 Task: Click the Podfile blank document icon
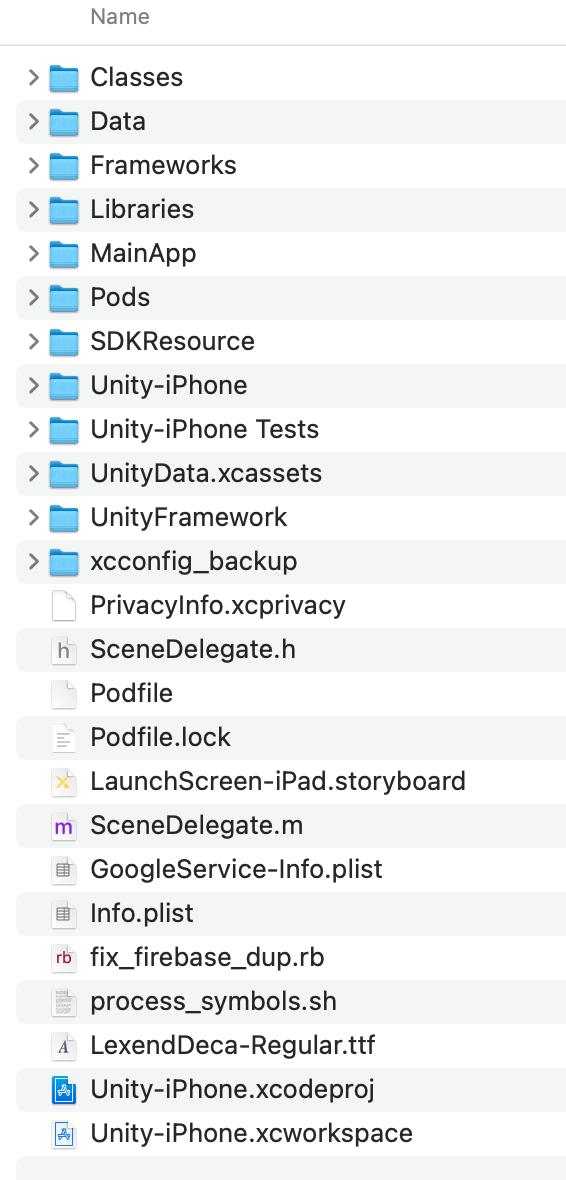click(64, 694)
